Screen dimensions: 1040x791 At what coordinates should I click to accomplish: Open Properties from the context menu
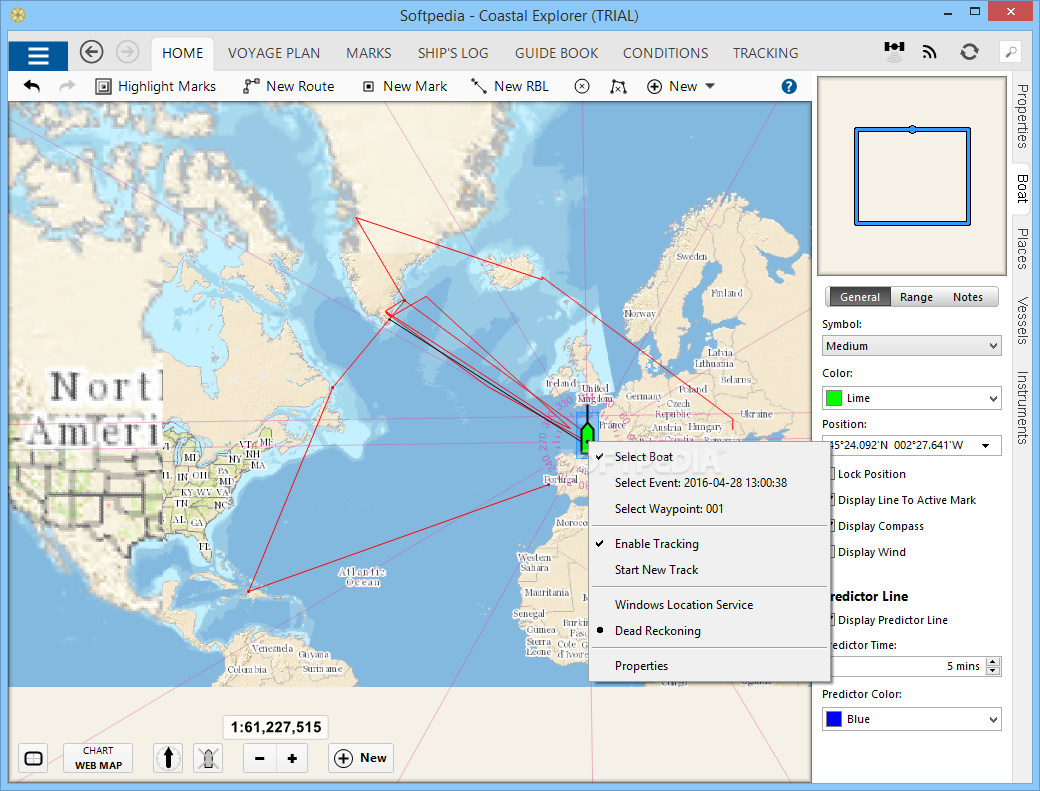coord(709,666)
